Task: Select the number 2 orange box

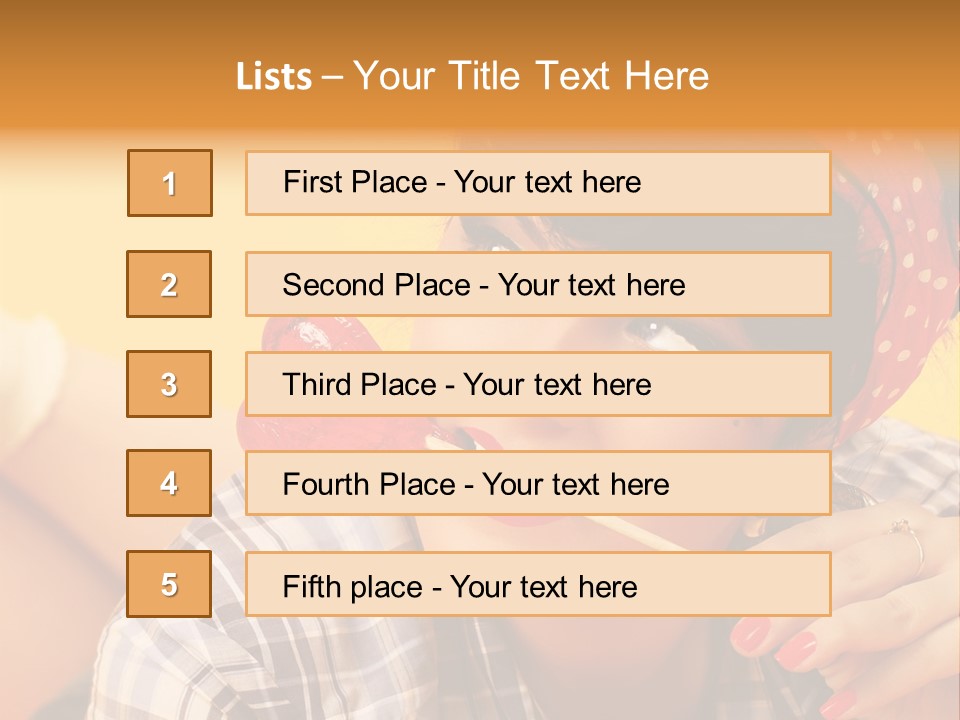Action: coord(169,284)
